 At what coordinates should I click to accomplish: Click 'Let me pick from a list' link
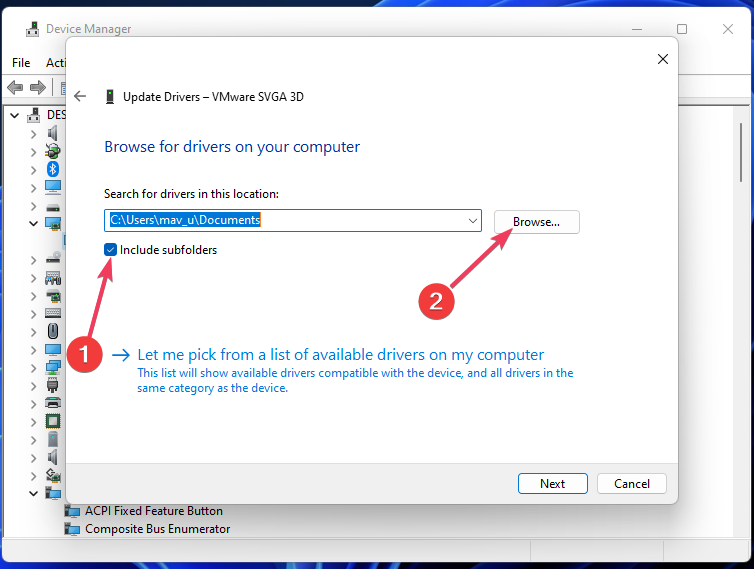click(x=340, y=354)
